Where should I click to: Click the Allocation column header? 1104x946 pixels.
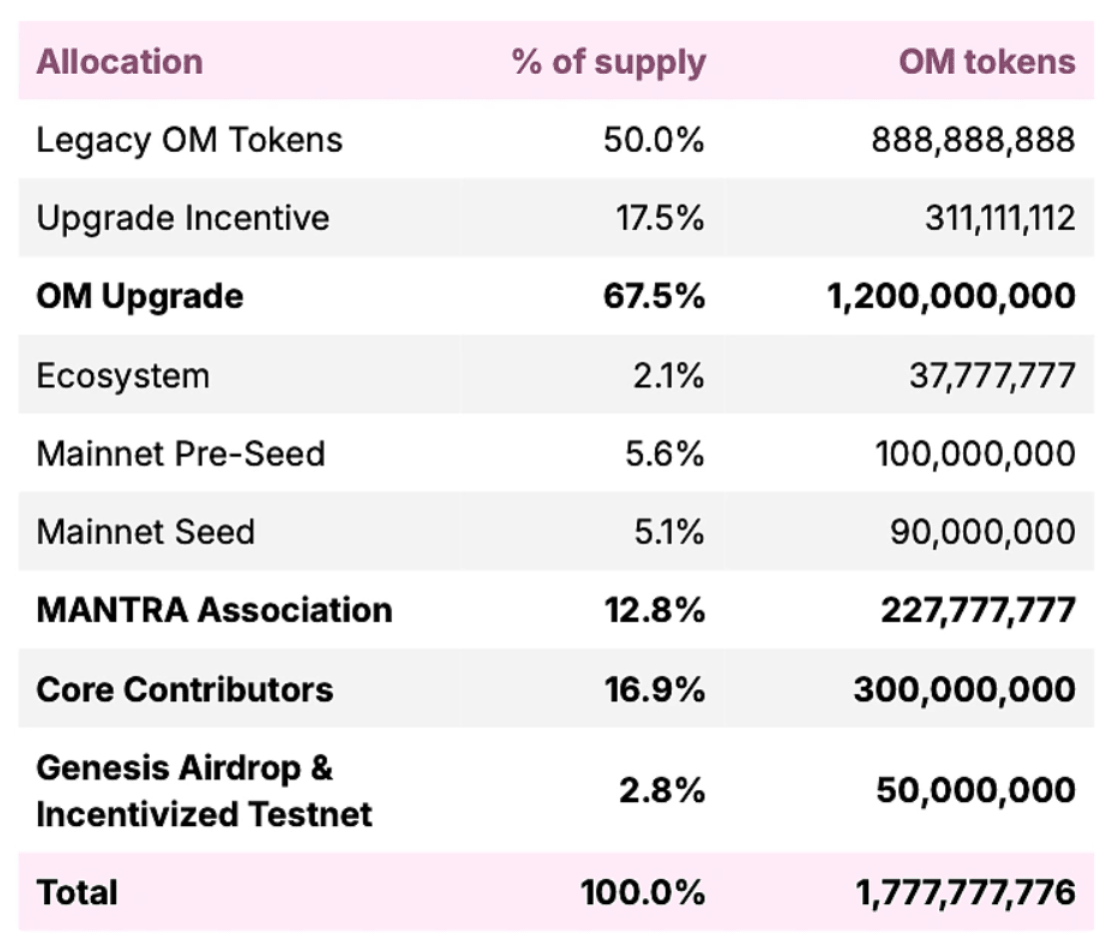click(x=119, y=62)
